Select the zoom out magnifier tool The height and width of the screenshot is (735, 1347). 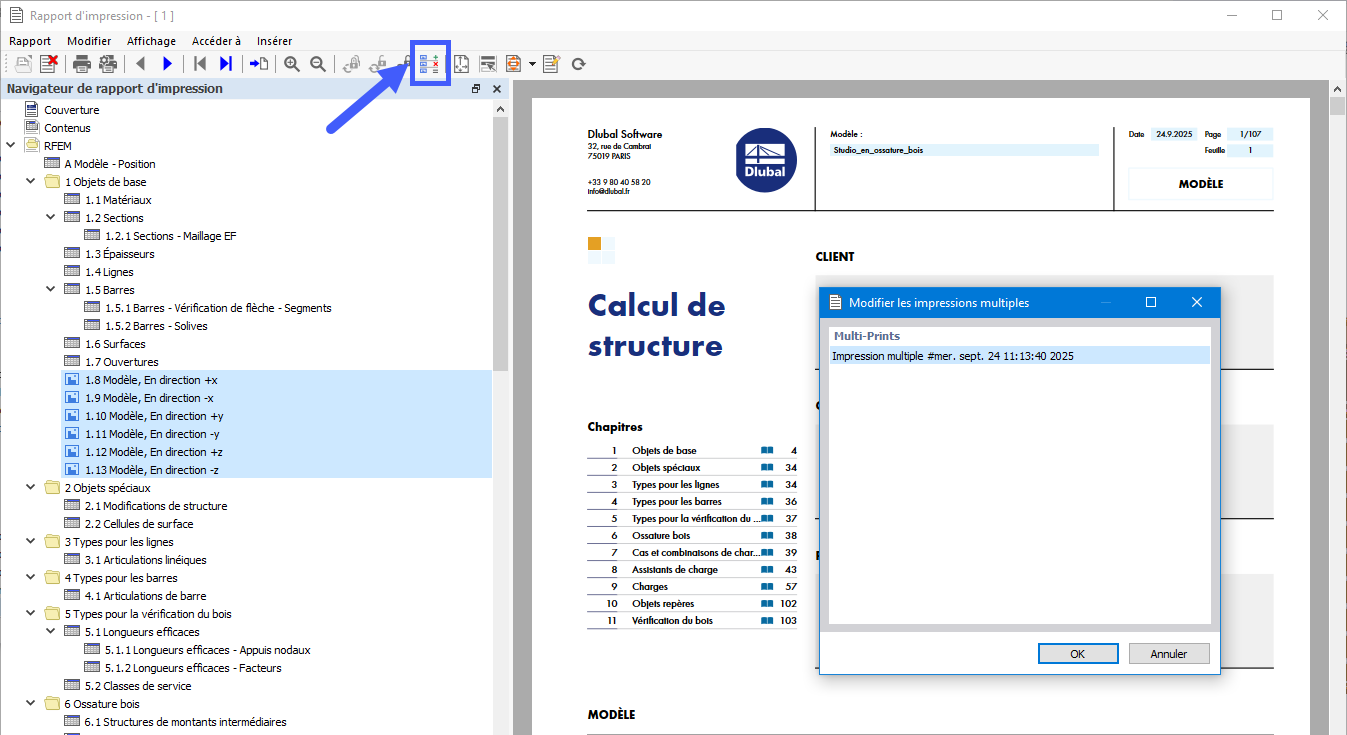click(316, 63)
